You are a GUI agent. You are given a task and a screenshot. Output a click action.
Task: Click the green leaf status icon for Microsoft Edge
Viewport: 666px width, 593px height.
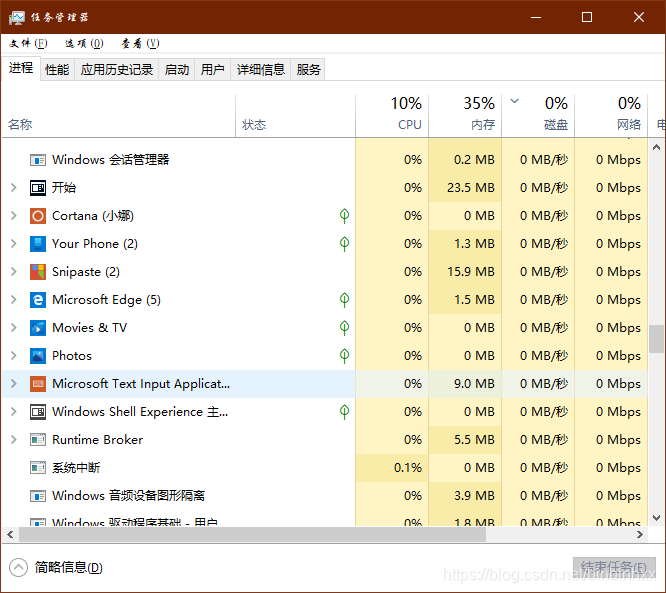(x=344, y=300)
